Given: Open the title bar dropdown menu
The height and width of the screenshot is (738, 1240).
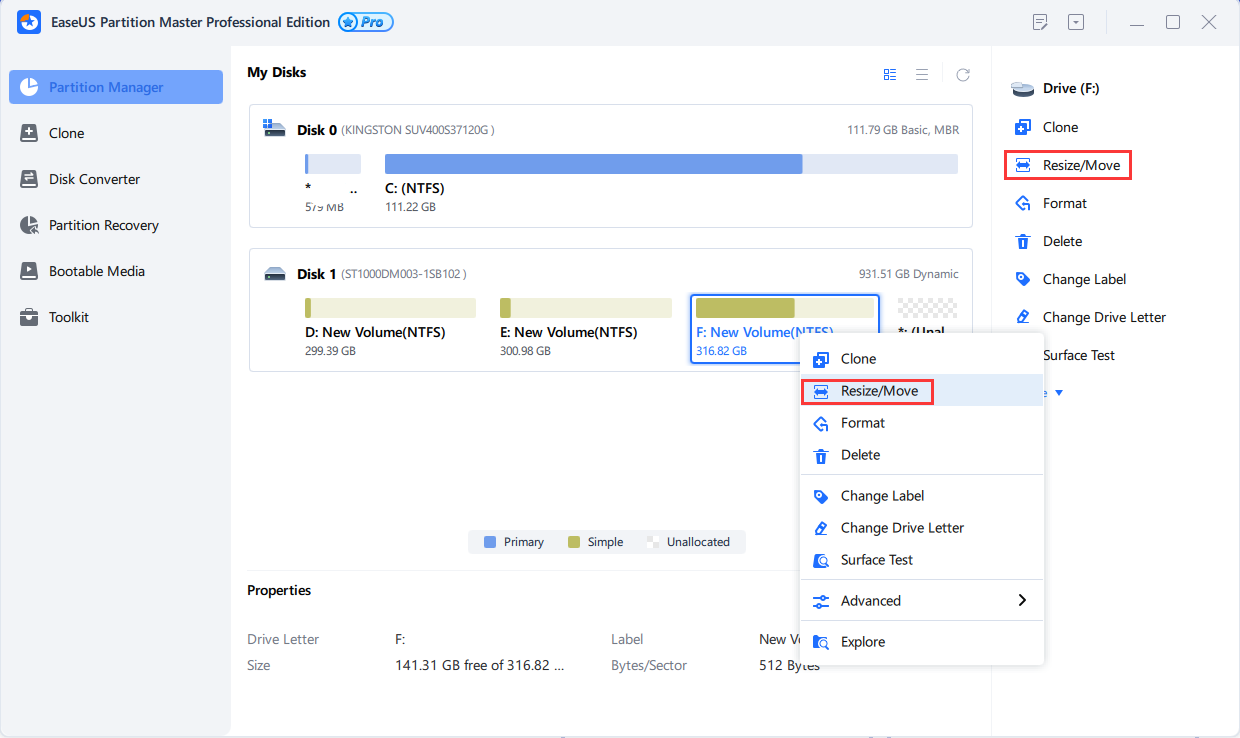Looking at the screenshot, I should point(1076,22).
